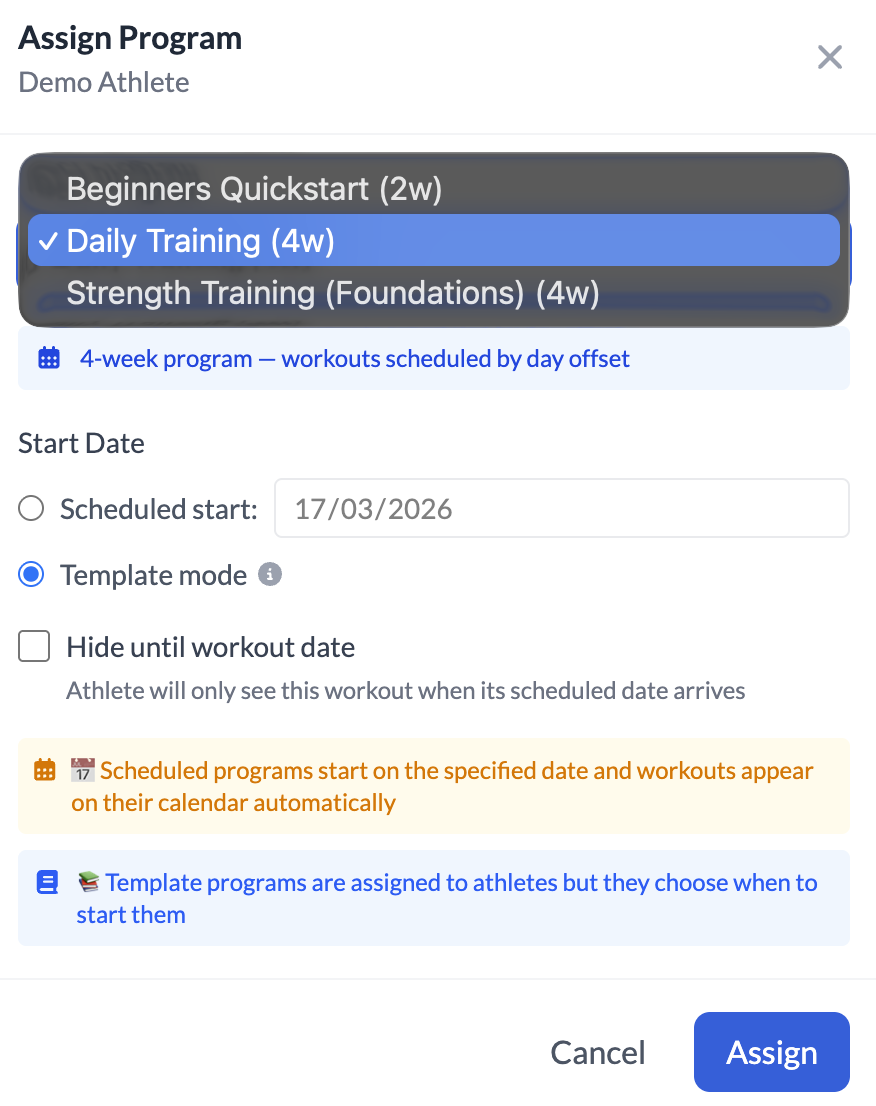
Task: Enable the Hide until workout date checkbox
Action: tap(34, 646)
